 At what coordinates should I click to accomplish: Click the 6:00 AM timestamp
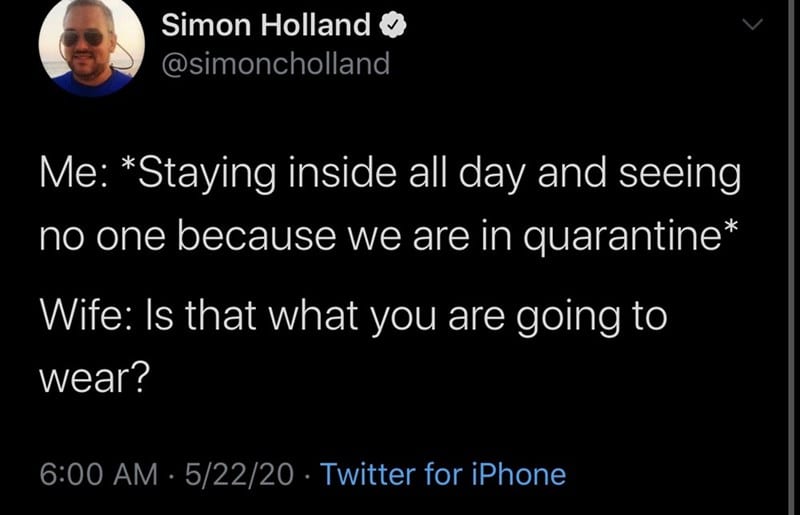(x=99, y=474)
